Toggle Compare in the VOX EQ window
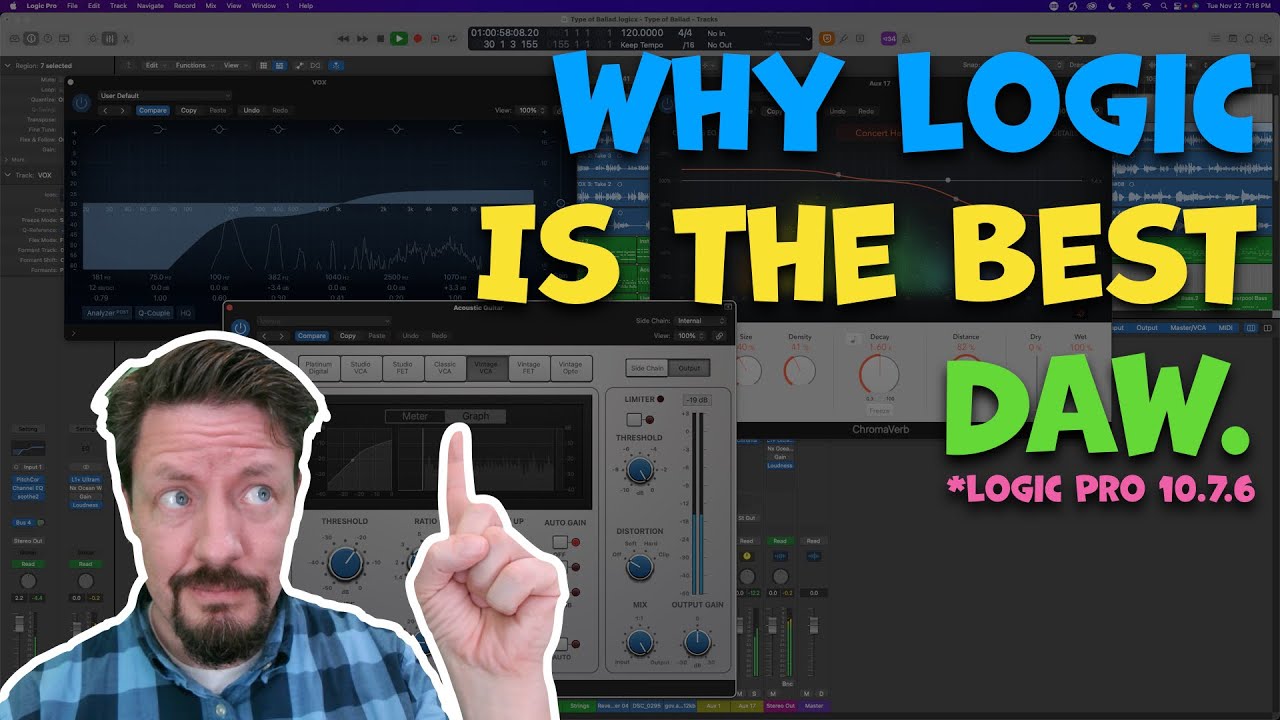The width and height of the screenshot is (1280, 720). 153,110
